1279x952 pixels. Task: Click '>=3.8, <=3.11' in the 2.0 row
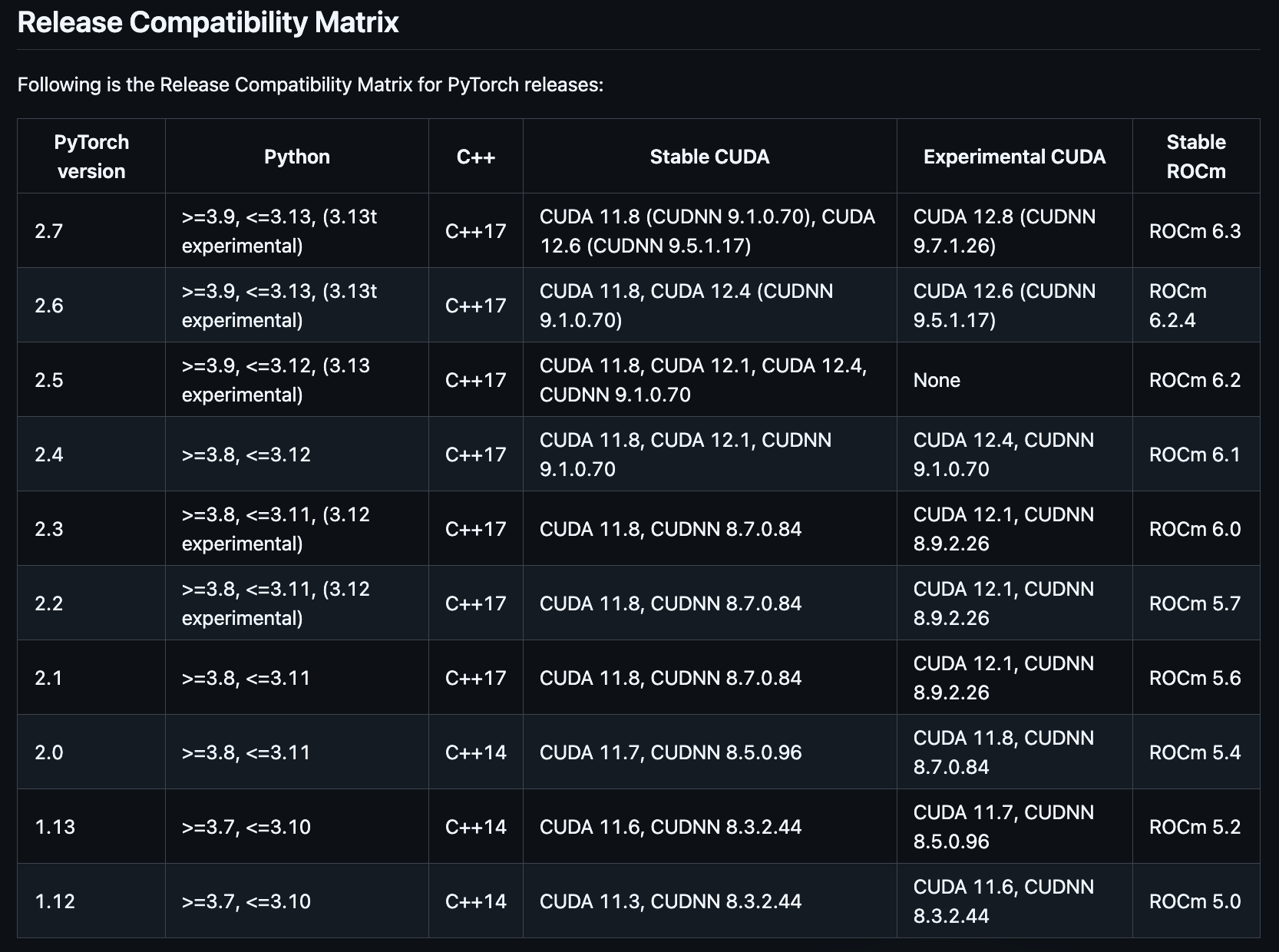click(x=297, y=752)
